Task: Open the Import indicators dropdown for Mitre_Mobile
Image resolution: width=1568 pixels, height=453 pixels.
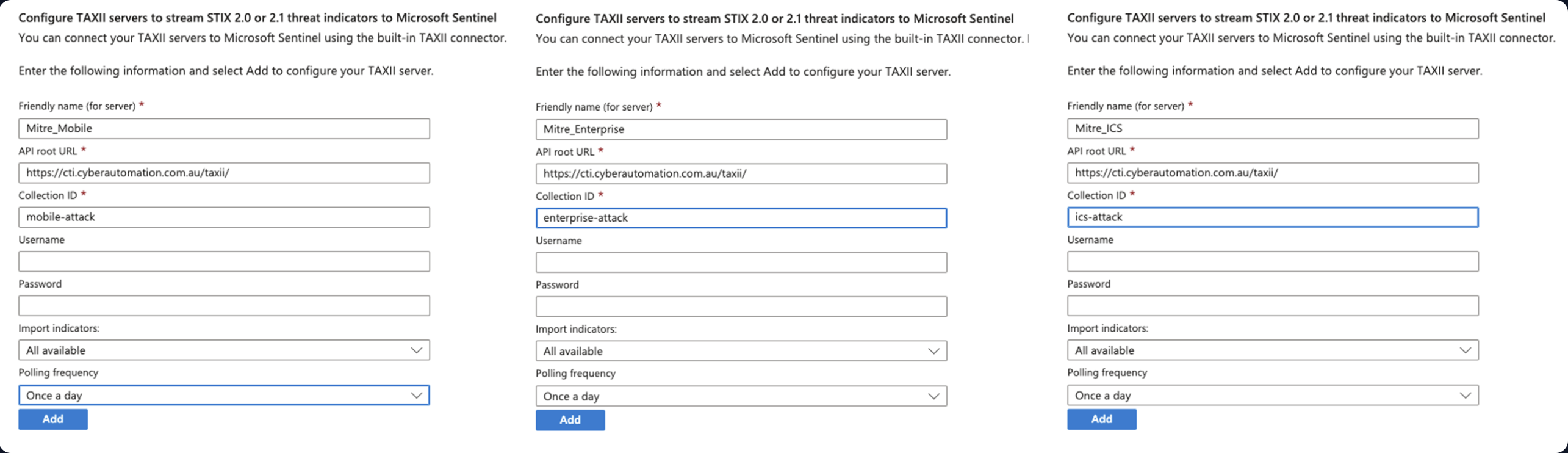Action: click(225, 350)
